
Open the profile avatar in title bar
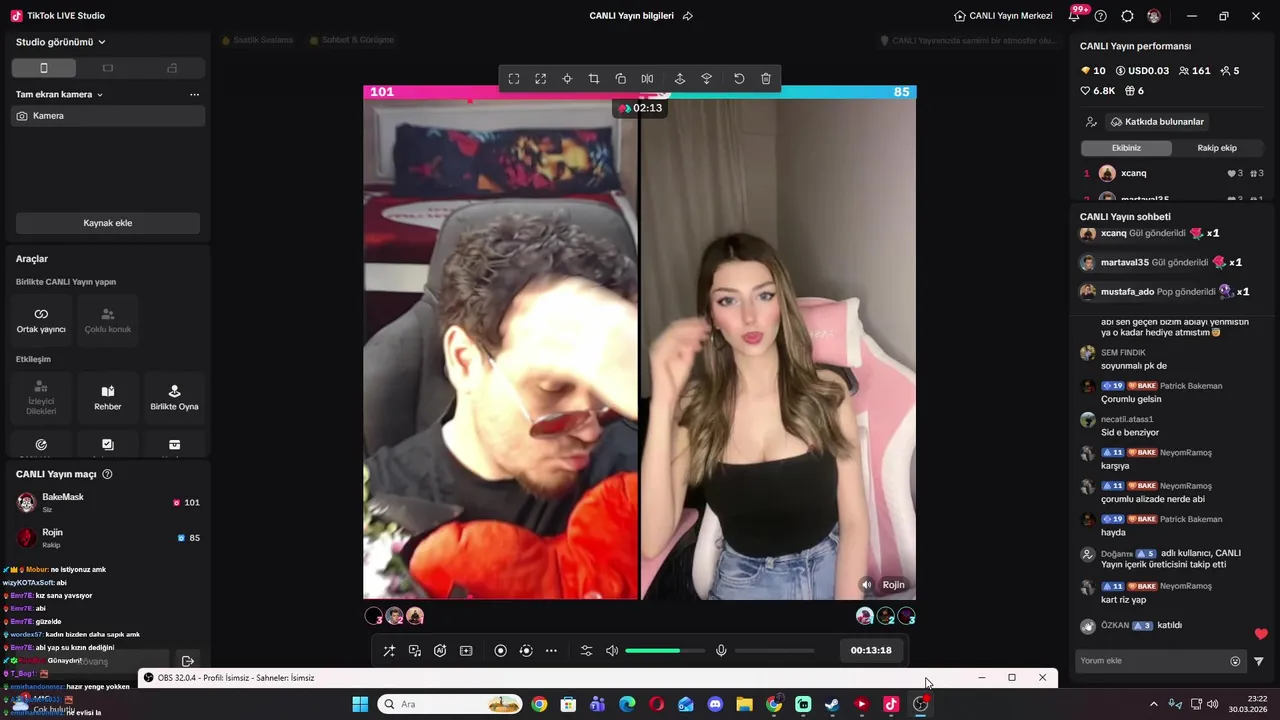coord(1154,16)
